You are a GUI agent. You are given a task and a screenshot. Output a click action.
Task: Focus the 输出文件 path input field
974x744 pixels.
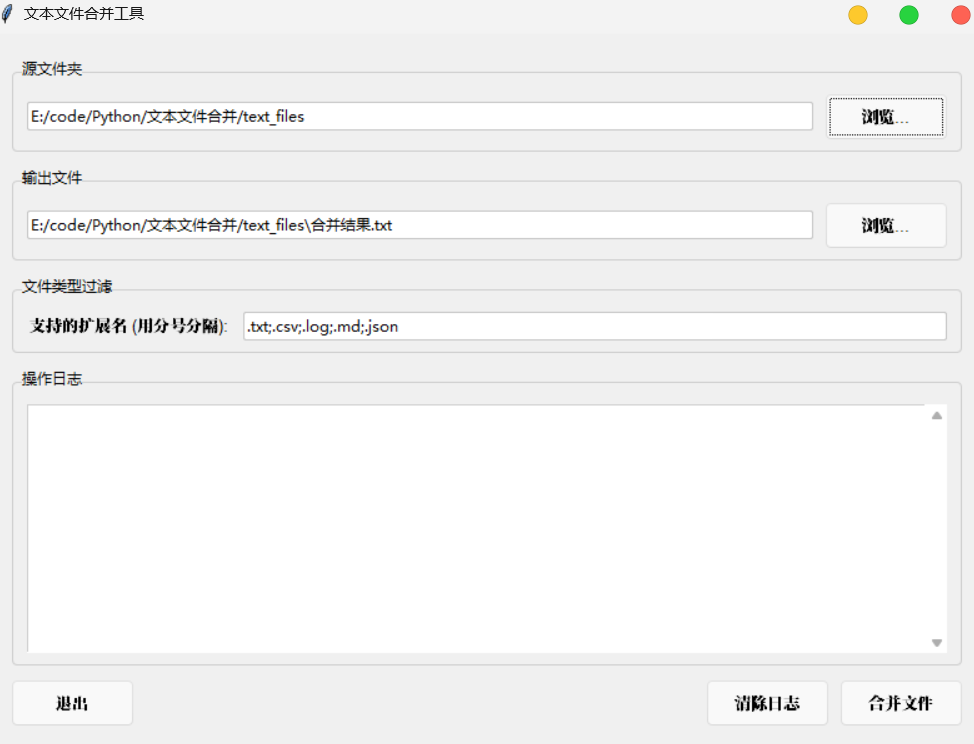point(420,225)
